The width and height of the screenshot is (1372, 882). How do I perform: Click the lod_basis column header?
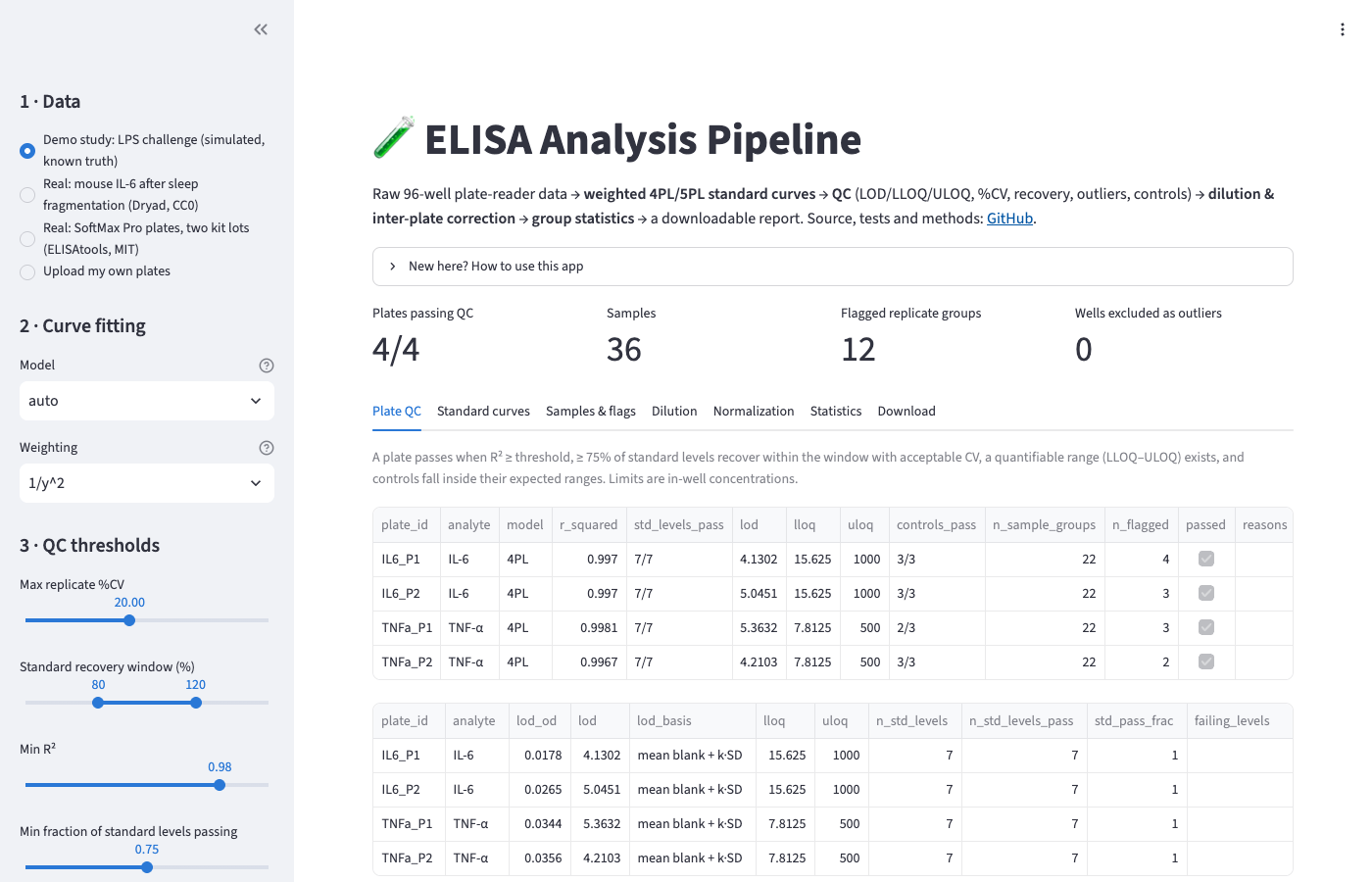click(x=692, y=721)
